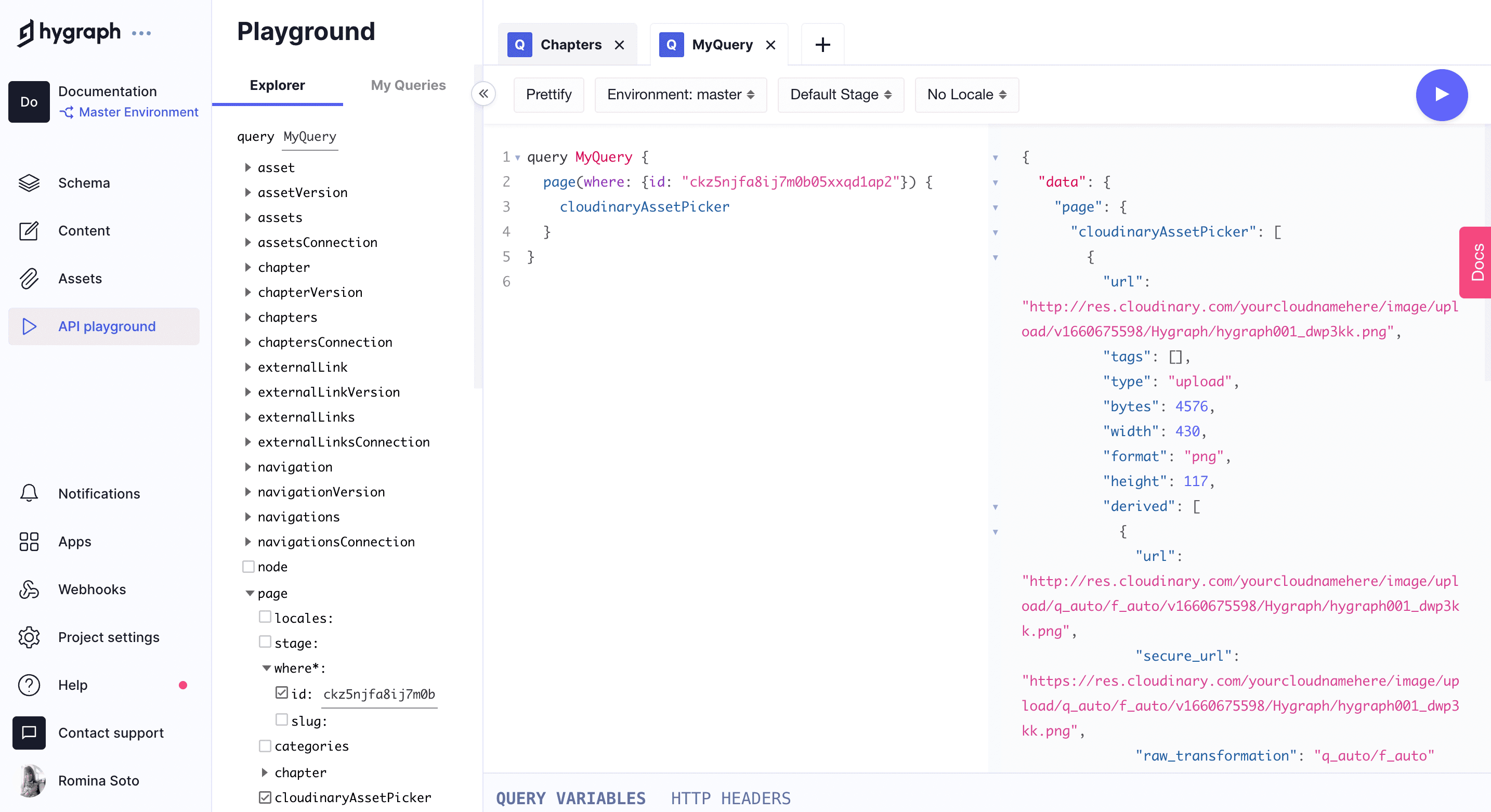Open the HTTP HEADERS tab
This screenshot has width=1491, height=812.
(x=730, y=798)
